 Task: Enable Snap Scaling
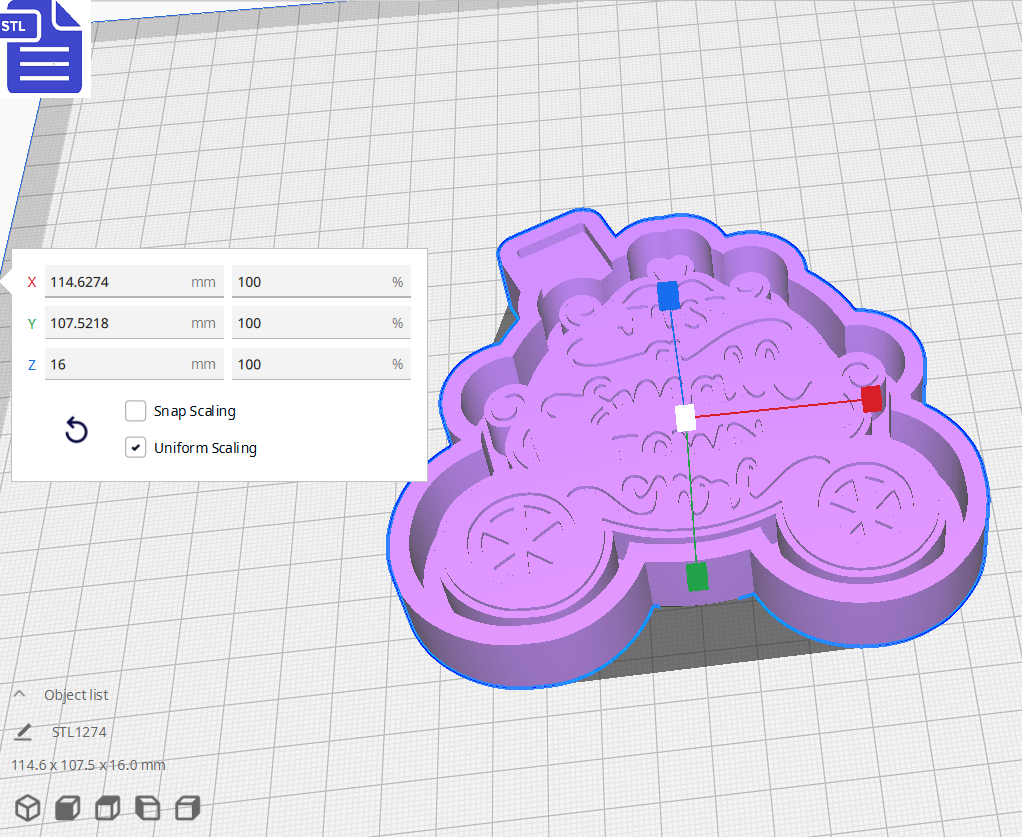136,411
